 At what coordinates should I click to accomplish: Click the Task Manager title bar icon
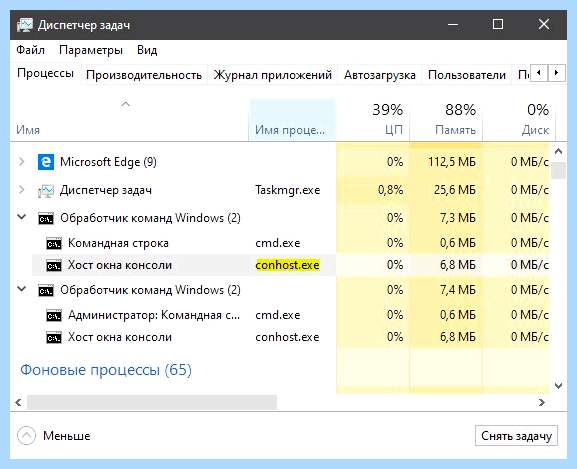[25, 25]
